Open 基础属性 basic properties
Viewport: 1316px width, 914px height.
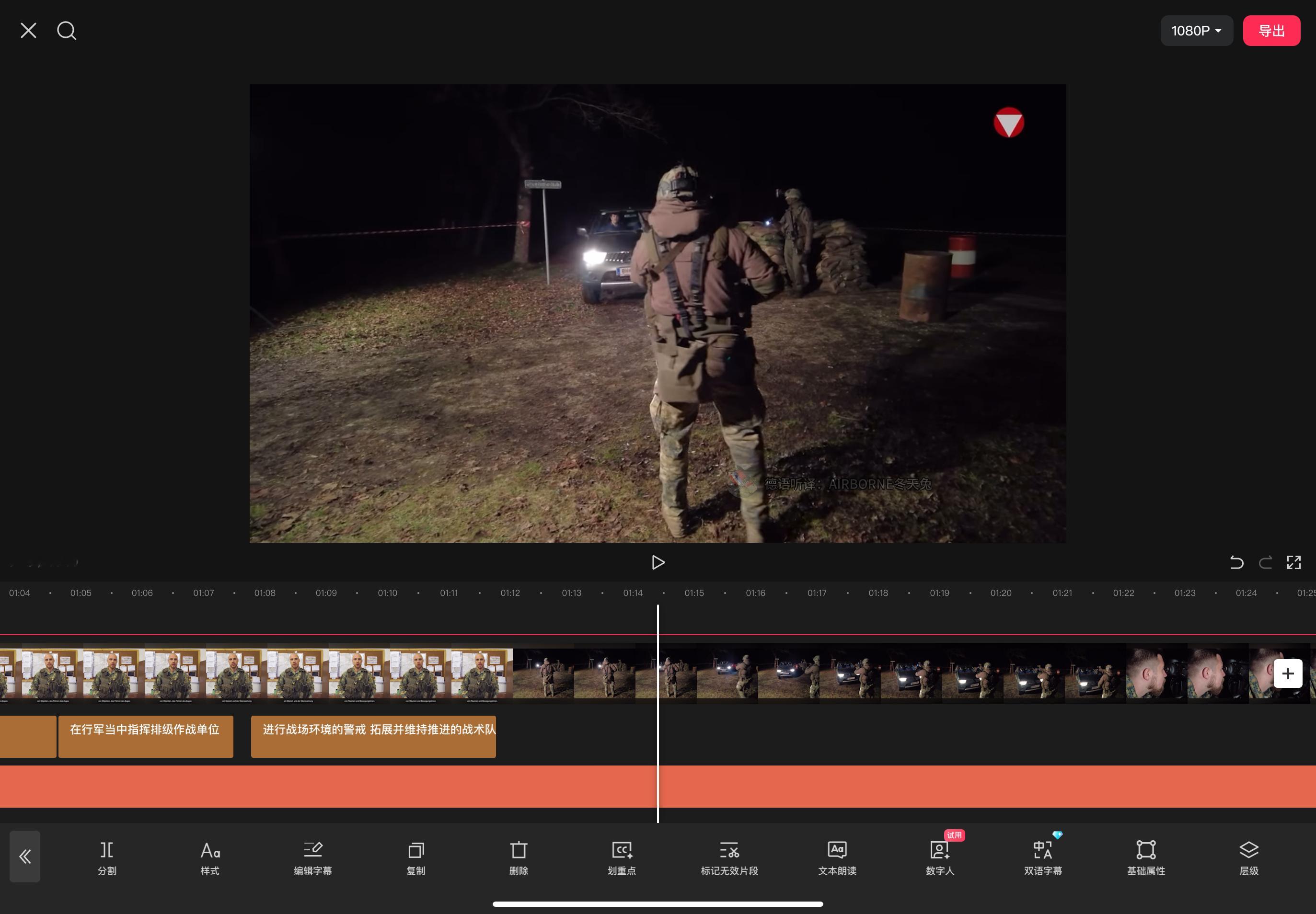click(1146, 857)
